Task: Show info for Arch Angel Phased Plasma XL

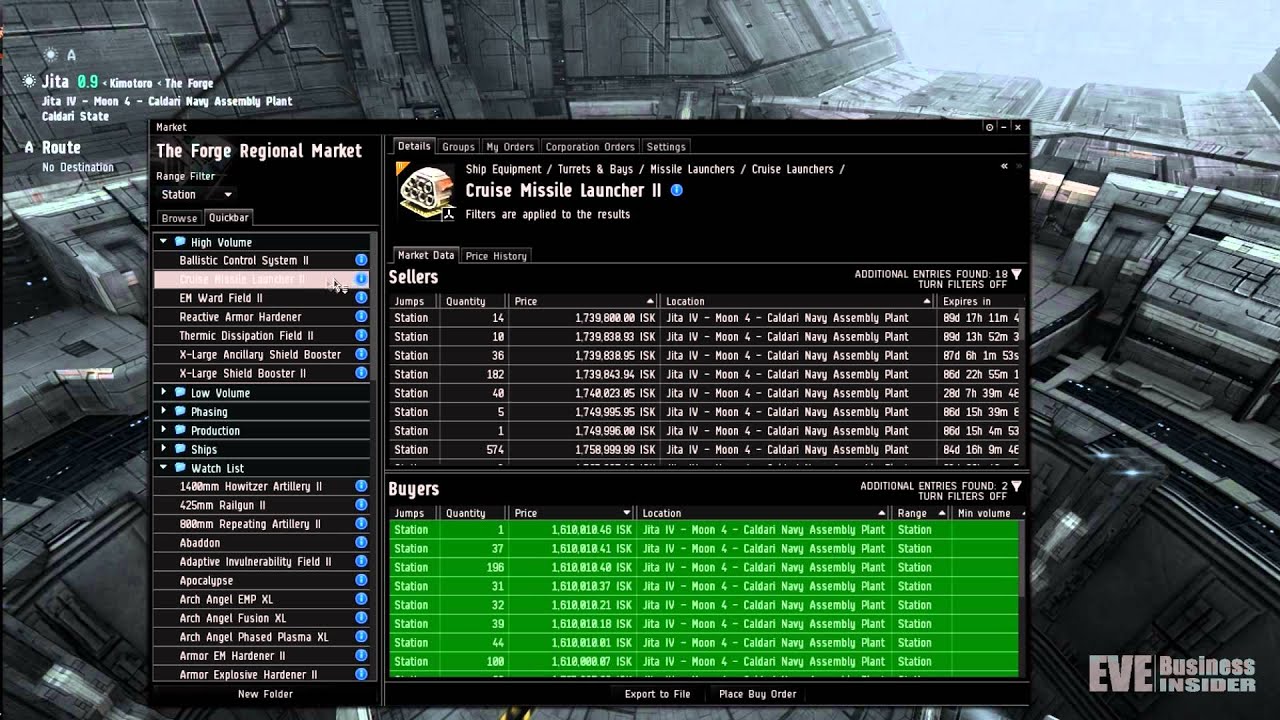Action: (361, 637)
